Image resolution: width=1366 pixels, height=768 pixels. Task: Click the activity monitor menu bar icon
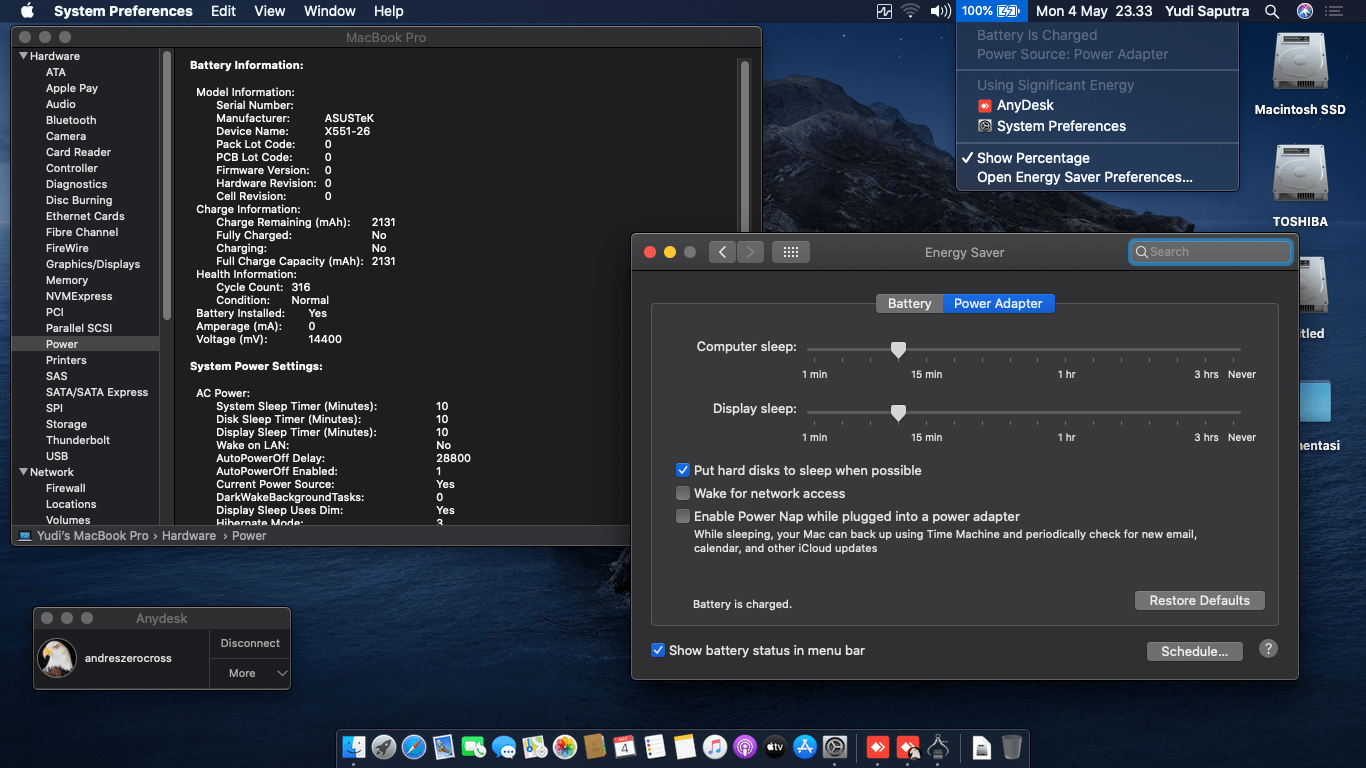(884, 11)
